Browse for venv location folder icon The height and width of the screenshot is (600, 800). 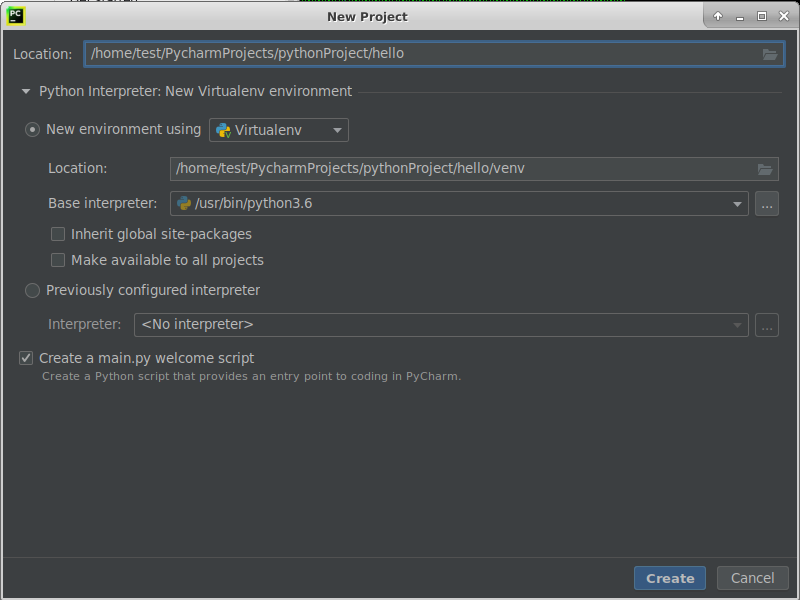(x=764, y=169)
